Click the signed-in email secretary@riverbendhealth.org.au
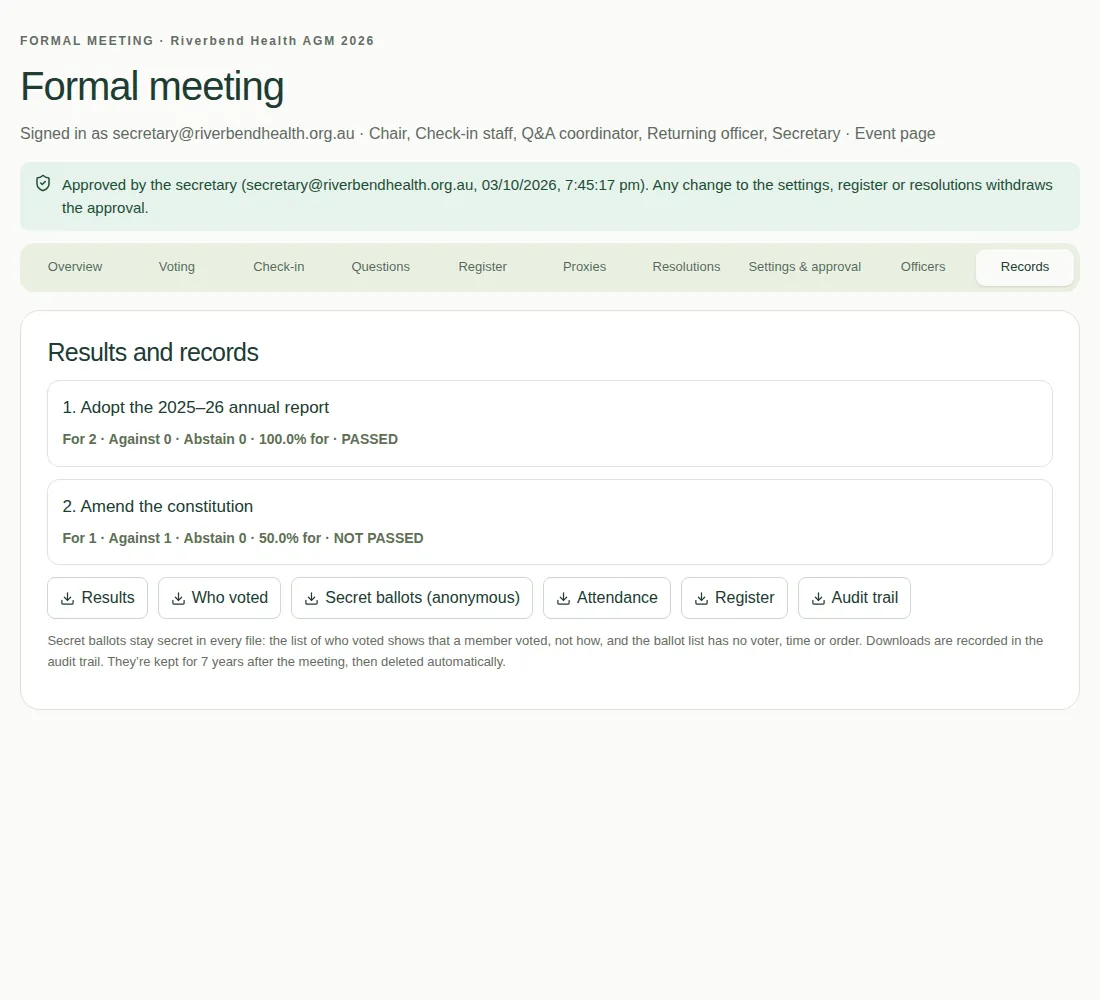Viewport: 1100px width, 1000px height. pos(234,133)
